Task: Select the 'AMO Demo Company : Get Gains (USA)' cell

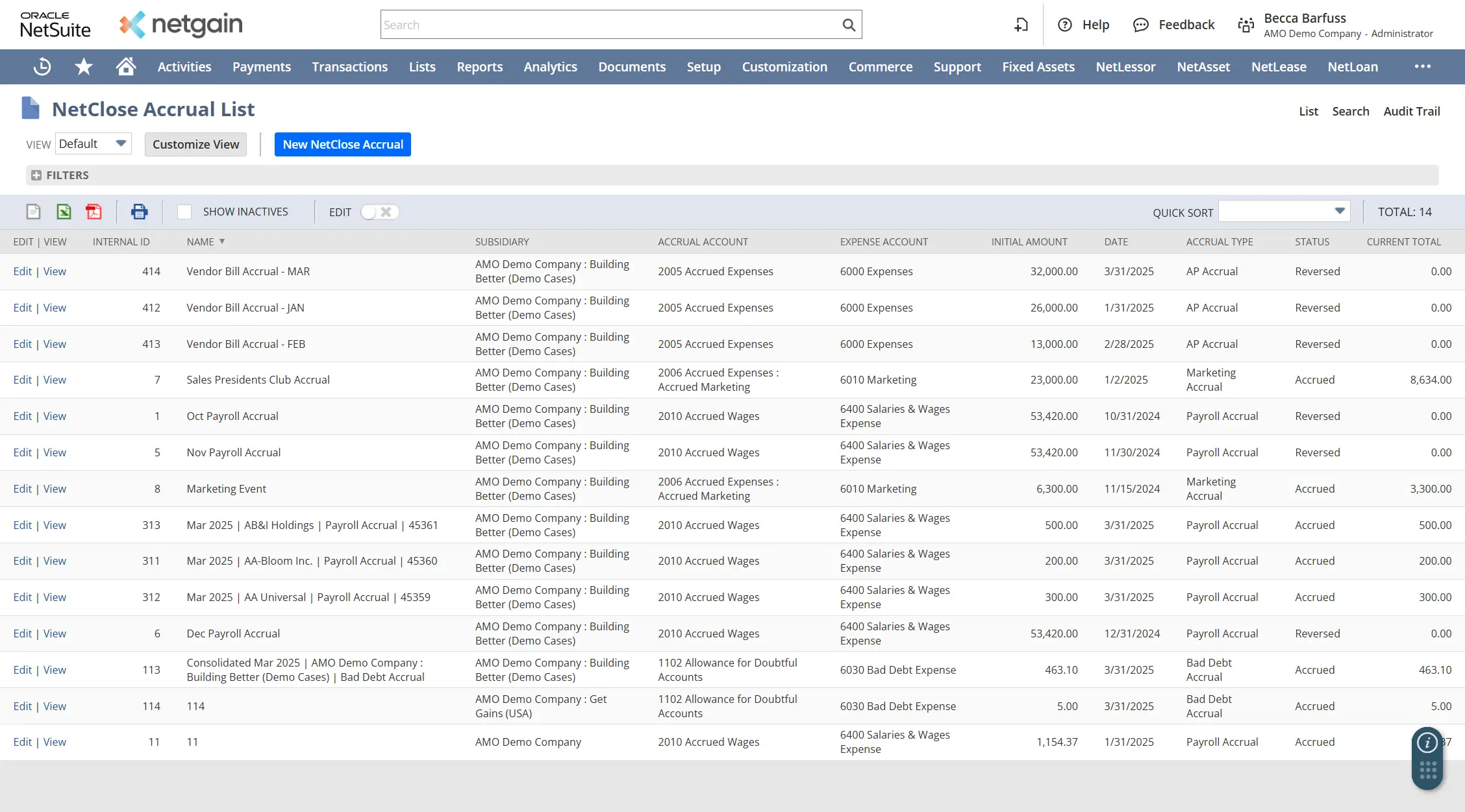Action: click(540, 706)
